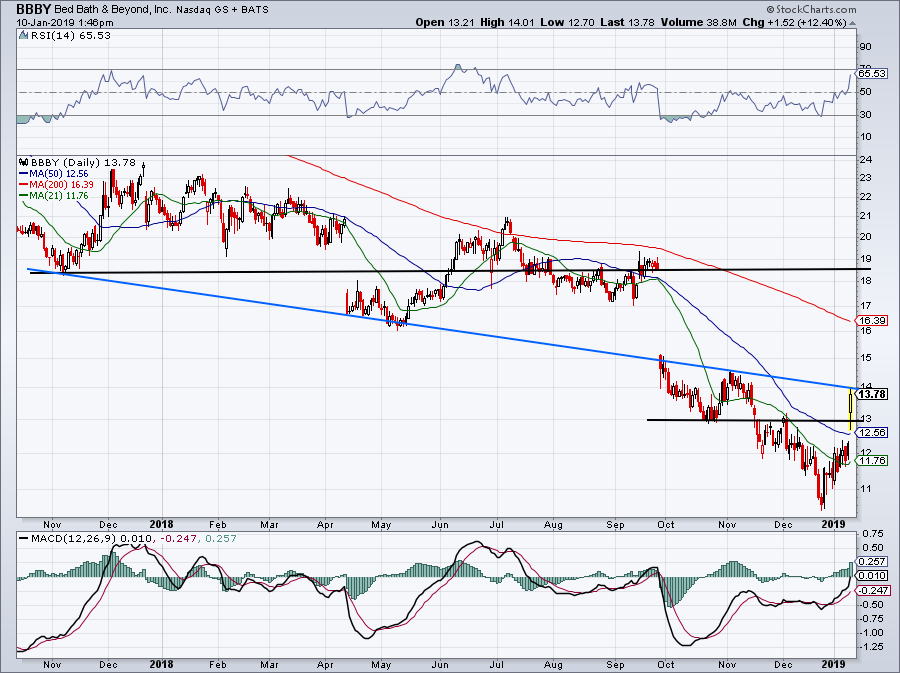Click the -0.75 label on the MACD axis
Screen dimensions: 900x673
(x=872, y=619)
